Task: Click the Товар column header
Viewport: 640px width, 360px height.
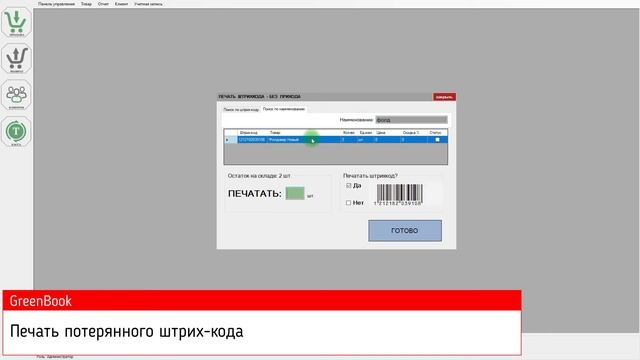Action: (304, 133)
